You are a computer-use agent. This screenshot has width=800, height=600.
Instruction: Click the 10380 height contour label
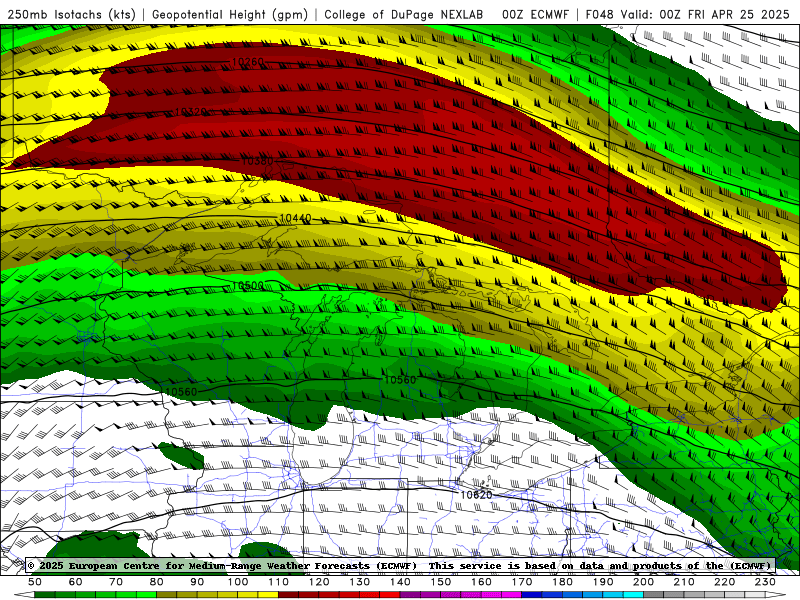click(257, 161)
